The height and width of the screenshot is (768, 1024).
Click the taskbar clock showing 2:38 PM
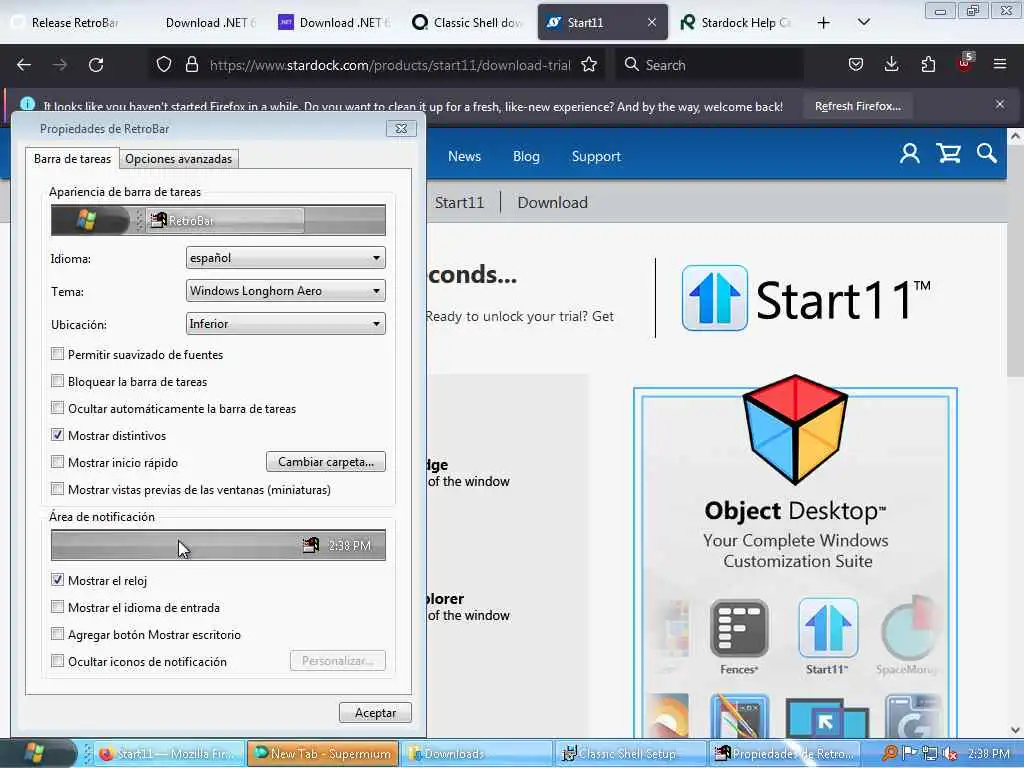(x=989, y=754)
